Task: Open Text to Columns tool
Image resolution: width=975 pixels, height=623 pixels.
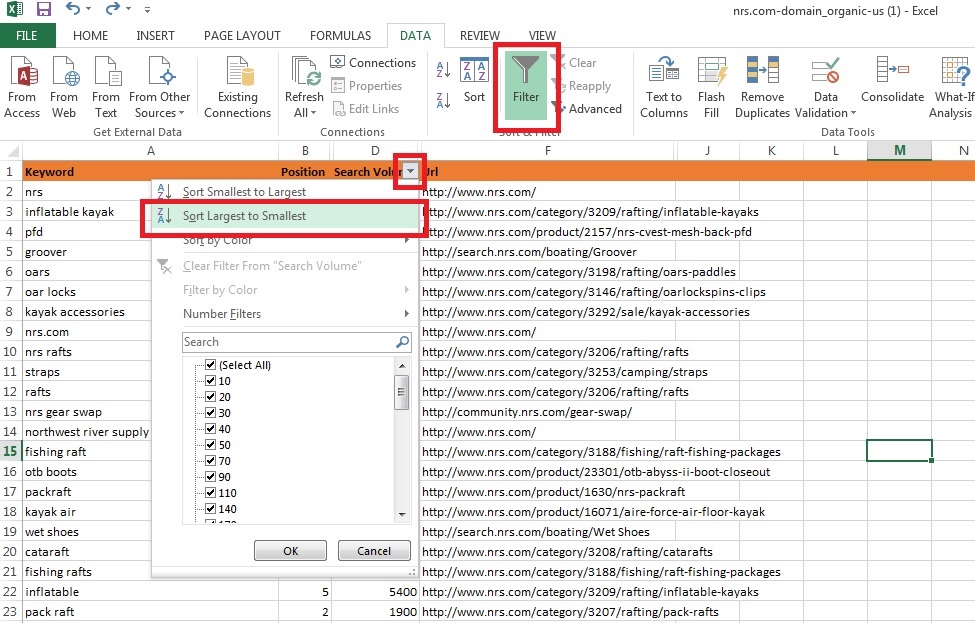Action: tap(663, 72)
